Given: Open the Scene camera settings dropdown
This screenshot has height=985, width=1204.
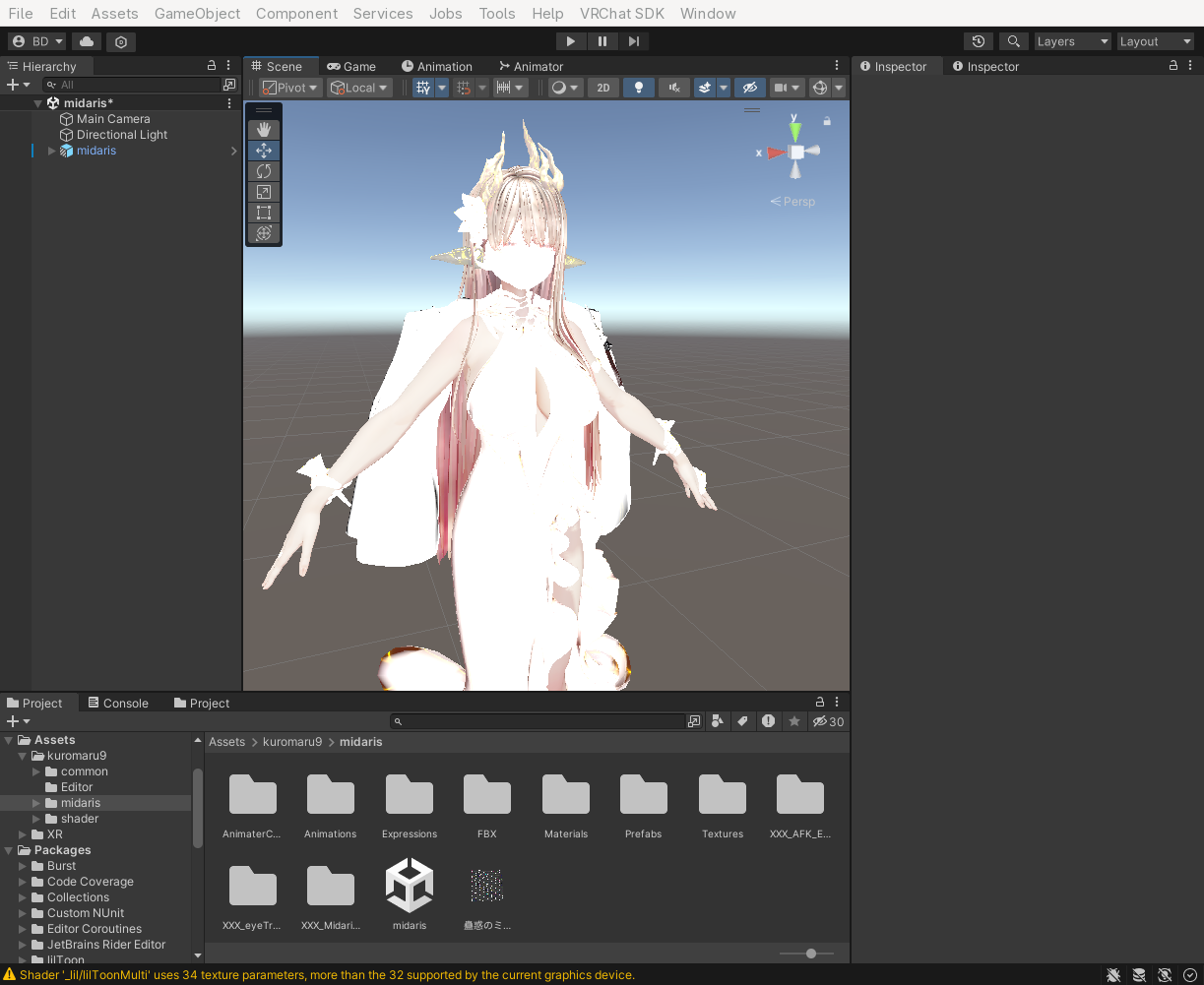Looking at the screenshot, I should coord(787,88).
